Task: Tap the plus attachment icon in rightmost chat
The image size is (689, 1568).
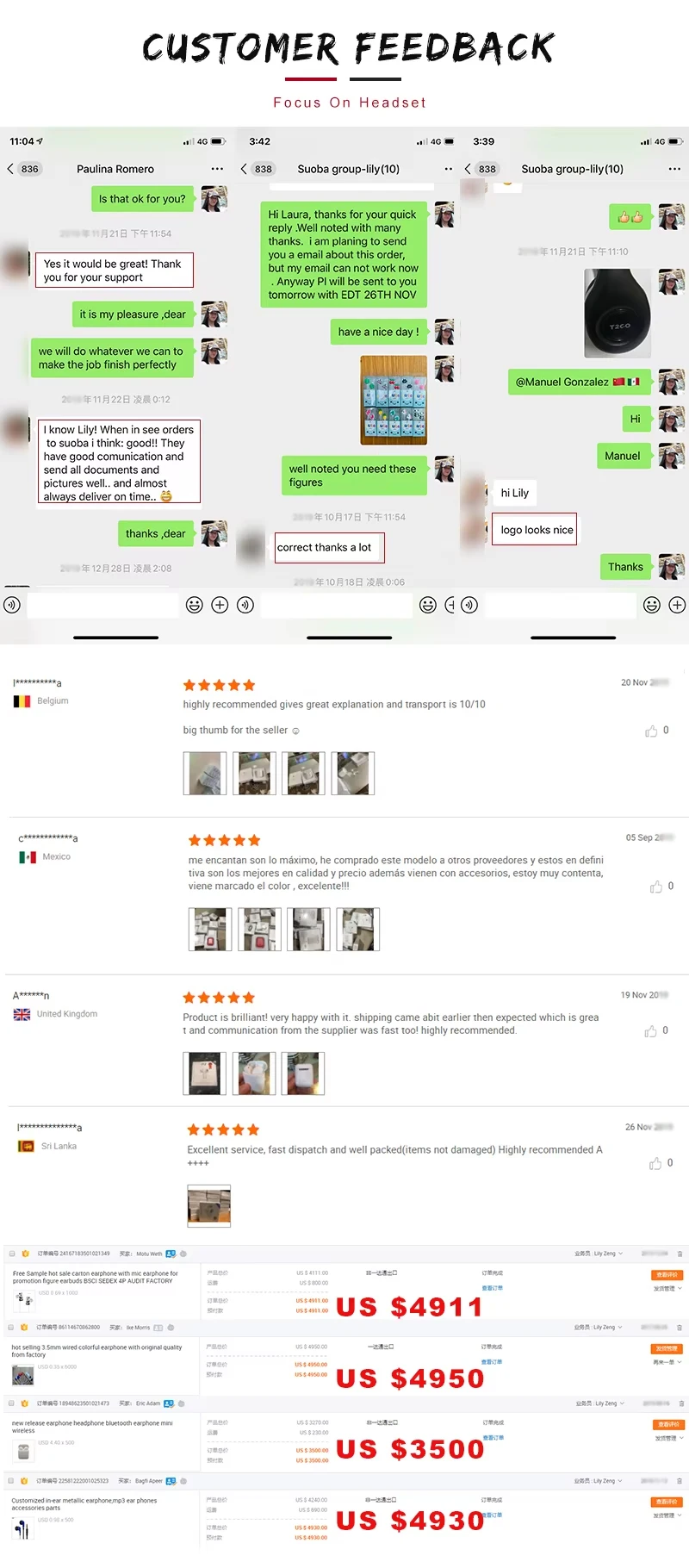Action: coord(678,605)
